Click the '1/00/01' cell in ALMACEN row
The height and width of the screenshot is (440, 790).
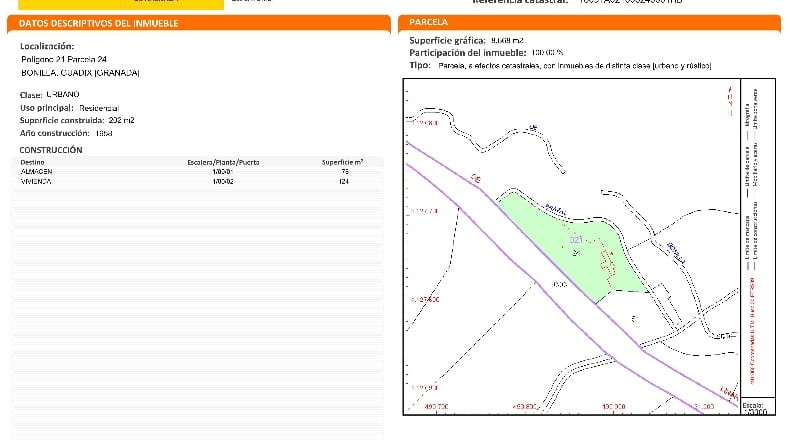click(x=223, y=172)
